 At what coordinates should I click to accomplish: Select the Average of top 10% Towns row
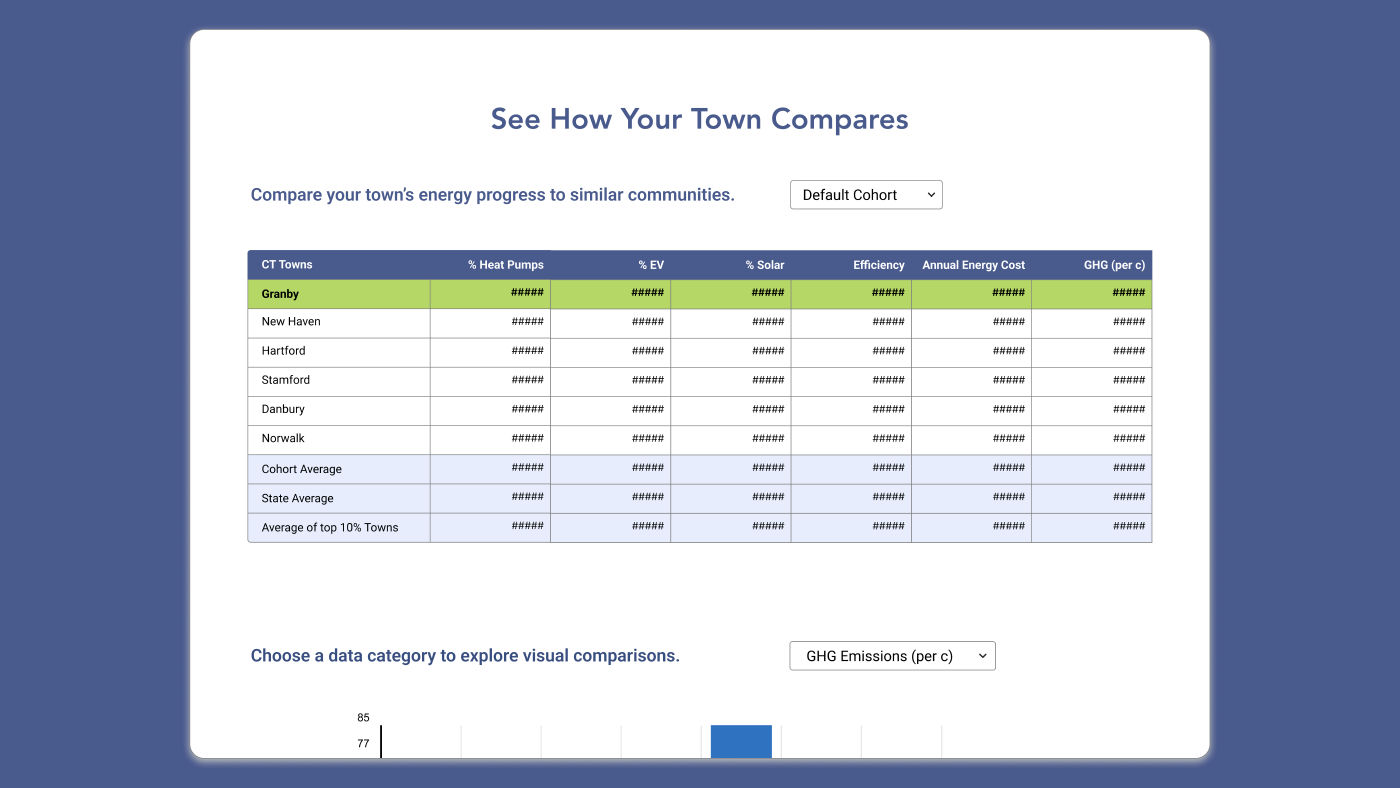click(x=330, y=527)
